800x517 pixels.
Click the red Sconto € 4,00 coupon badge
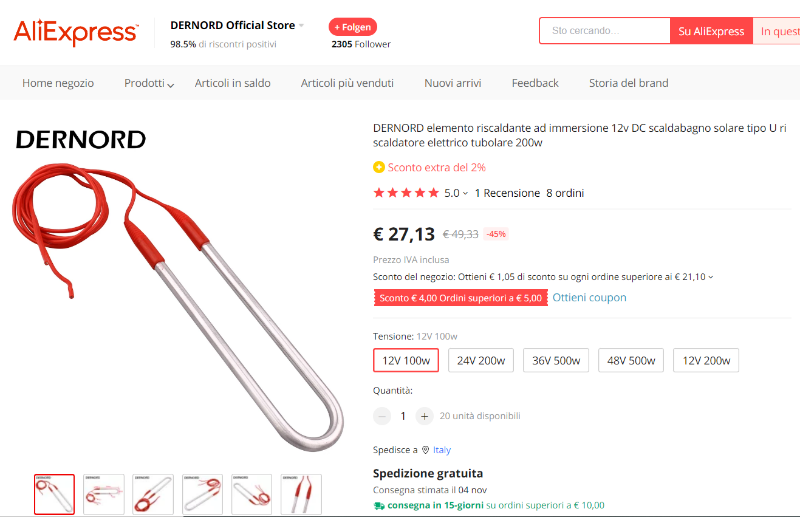coord(461,298)
